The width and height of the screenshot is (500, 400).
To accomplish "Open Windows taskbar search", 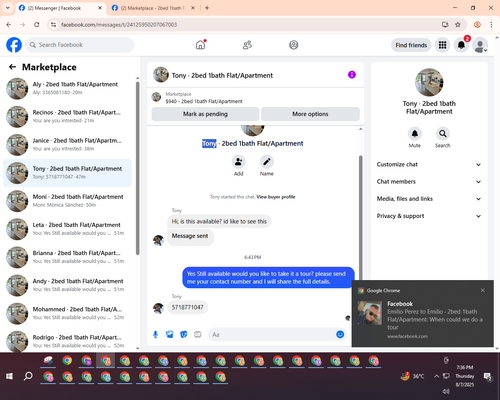I will (x=28, y=376).
